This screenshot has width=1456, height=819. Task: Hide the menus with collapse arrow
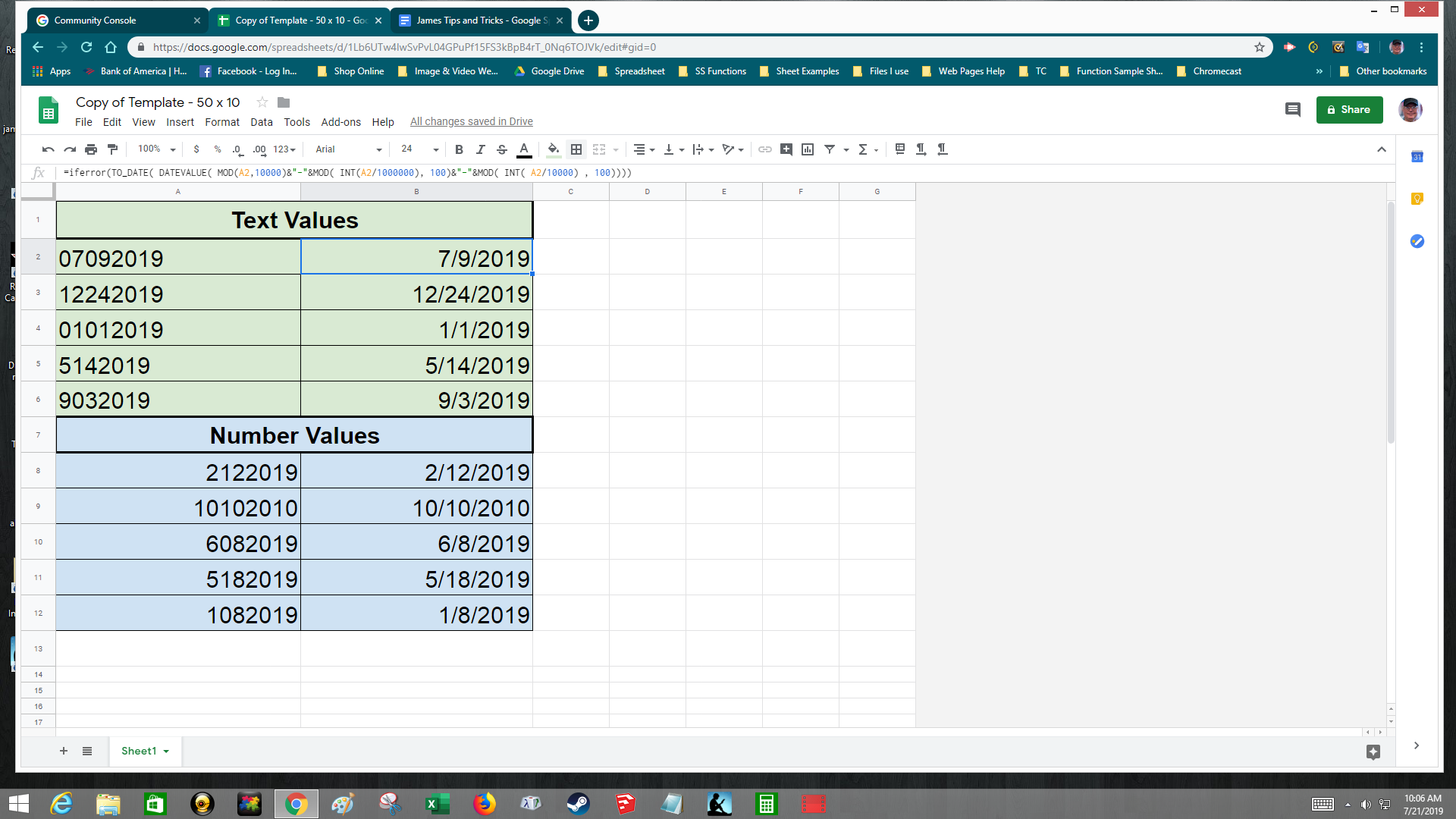tap(1382, 149)
